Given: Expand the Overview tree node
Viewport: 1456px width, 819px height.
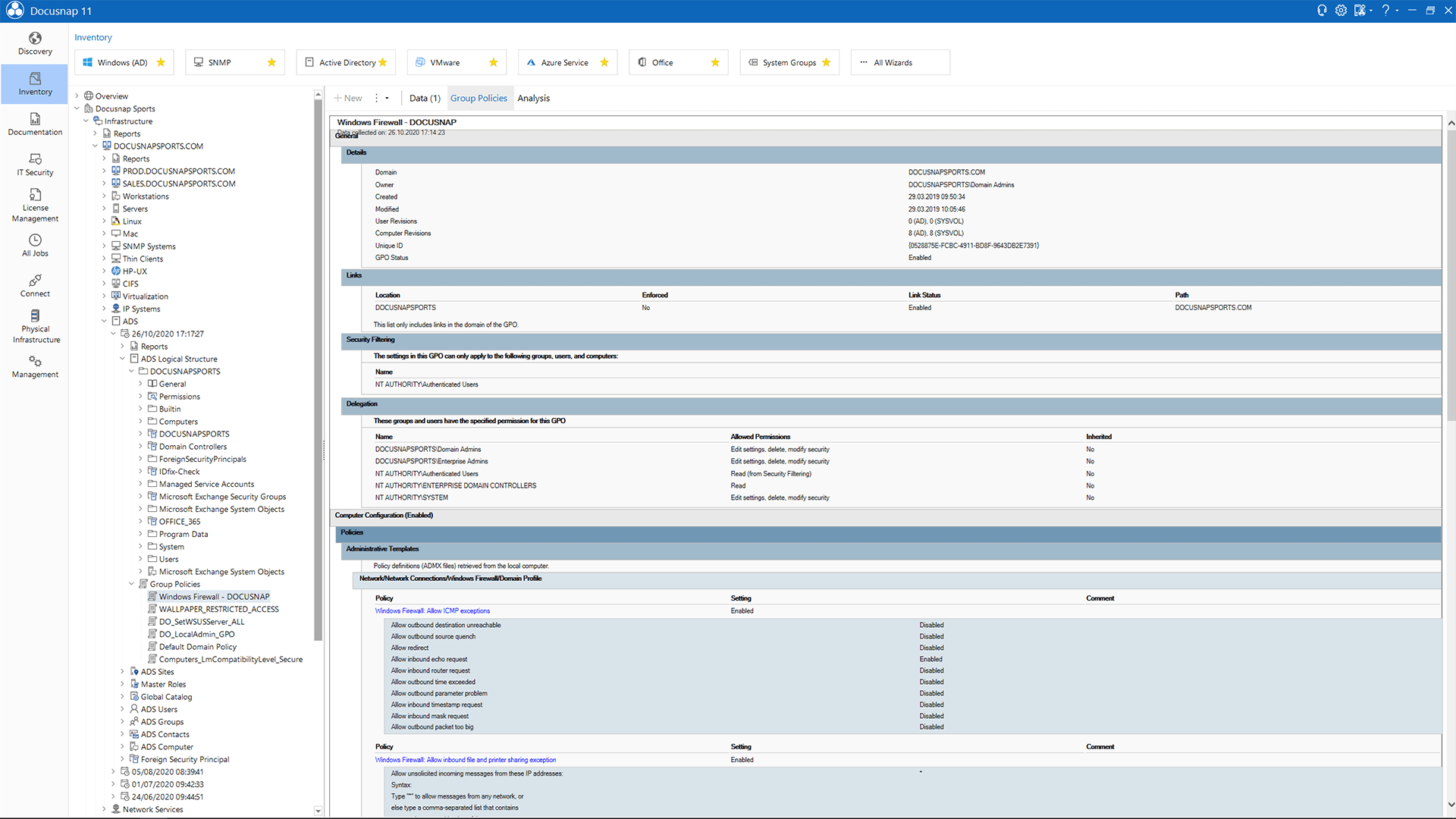Looking at the screenshot, I should click(x=77, y=96).
